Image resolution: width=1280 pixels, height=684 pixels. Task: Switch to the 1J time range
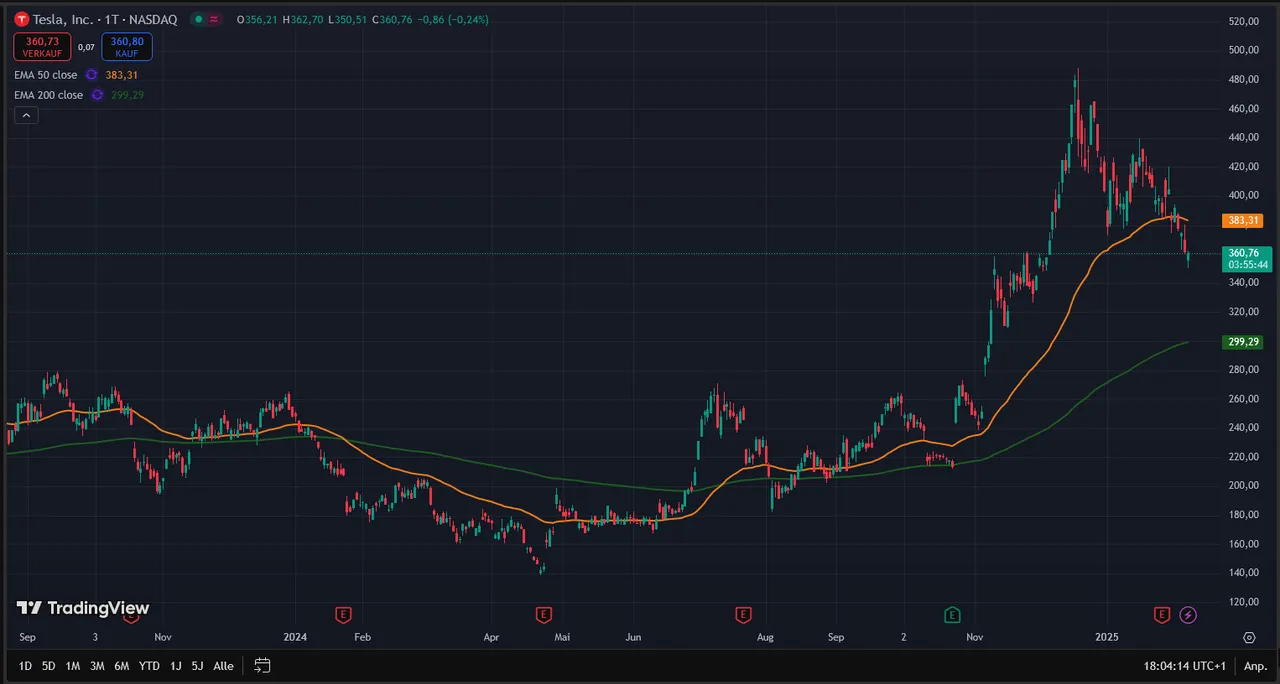click(x=176, y=666)
